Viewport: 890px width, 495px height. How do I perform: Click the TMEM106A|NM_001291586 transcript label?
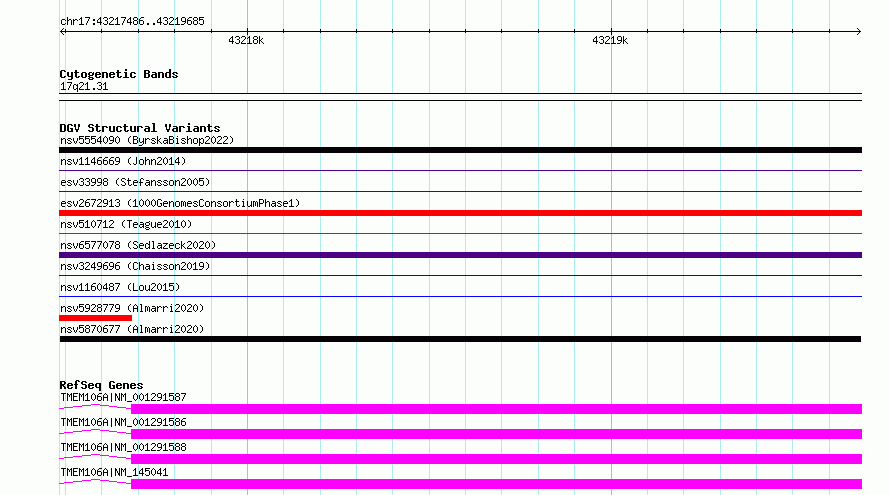coord(123,422)
